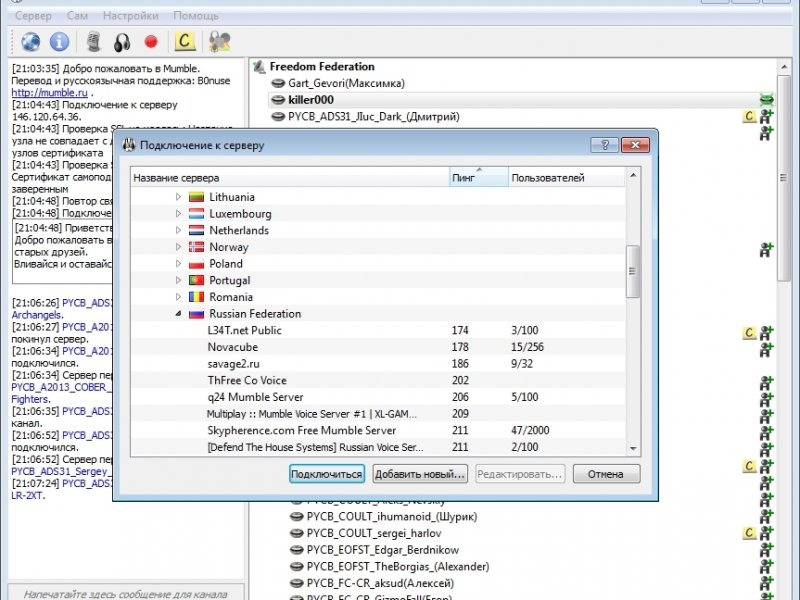Open the server connect globe icon
The height and width of the screenshot is (600, 800).
(x=31, y=41)
